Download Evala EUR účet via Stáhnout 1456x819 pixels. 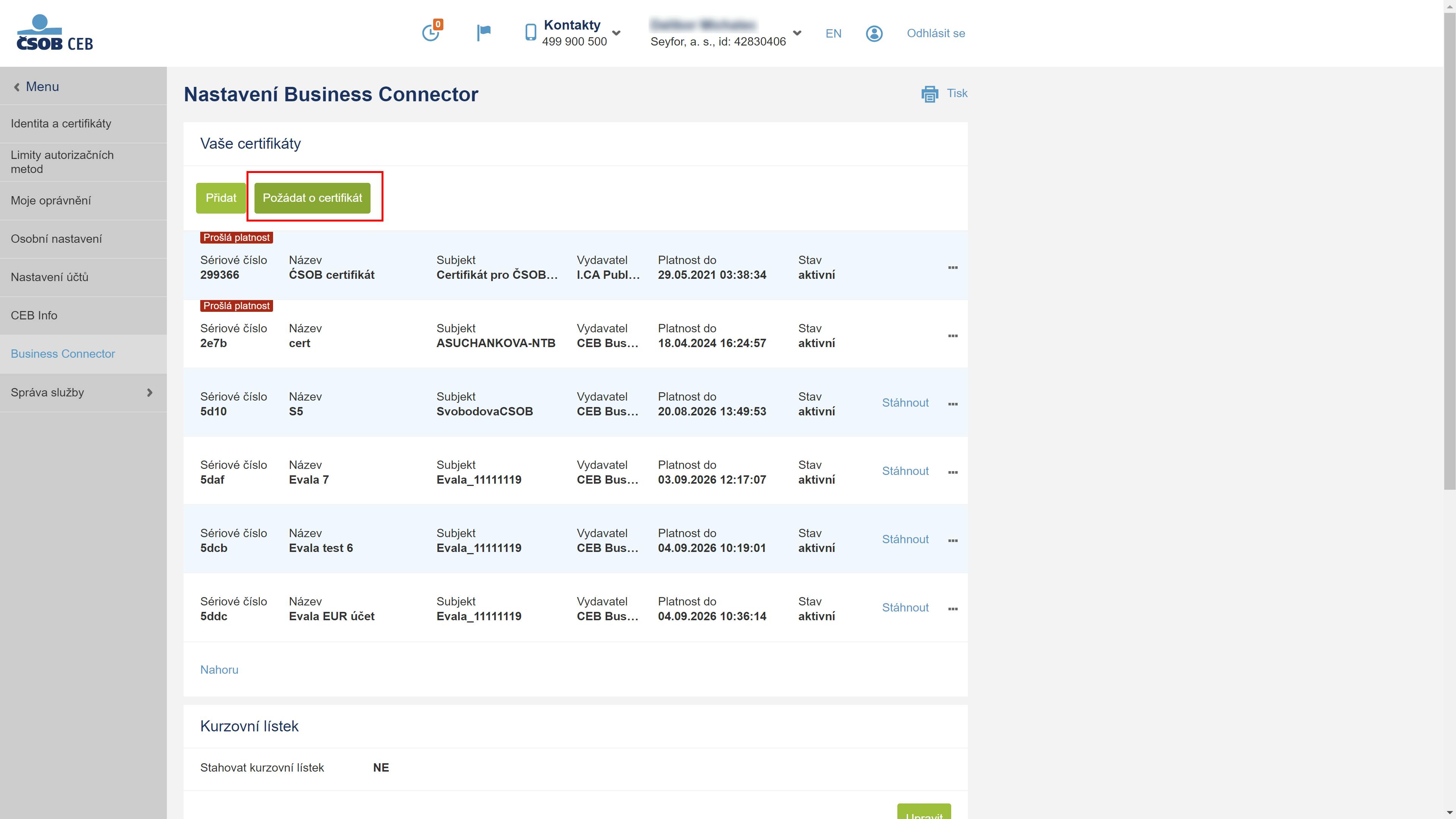905,608
